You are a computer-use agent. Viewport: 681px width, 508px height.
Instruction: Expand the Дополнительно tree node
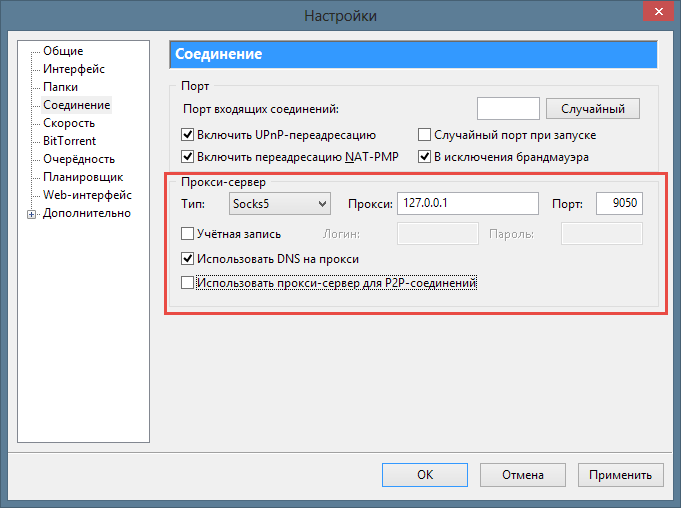click(32, 213)
